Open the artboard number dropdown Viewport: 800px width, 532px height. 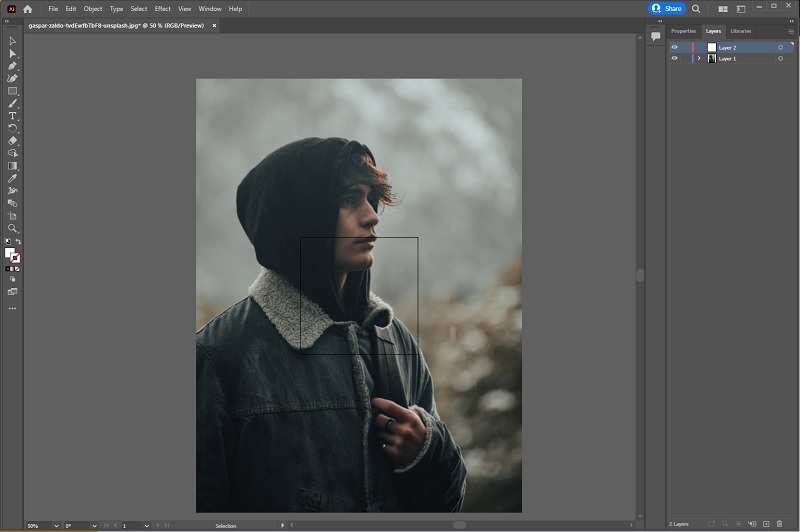coord(146,525)
